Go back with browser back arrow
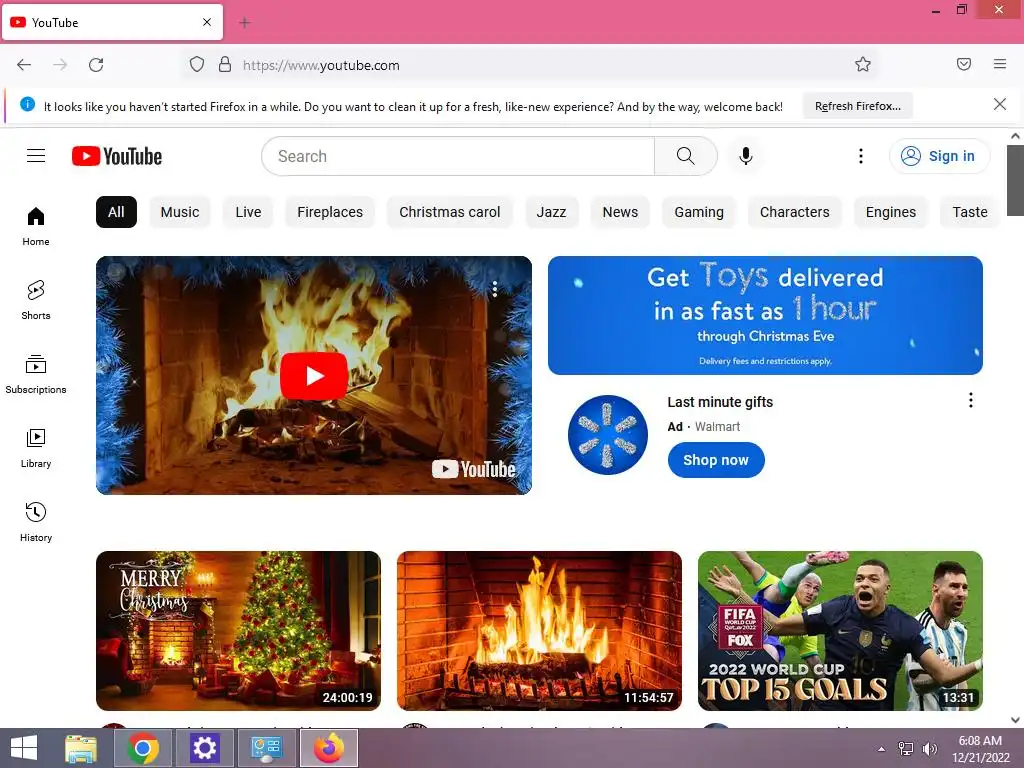The image size is (1024, 768). pos(24,65)
